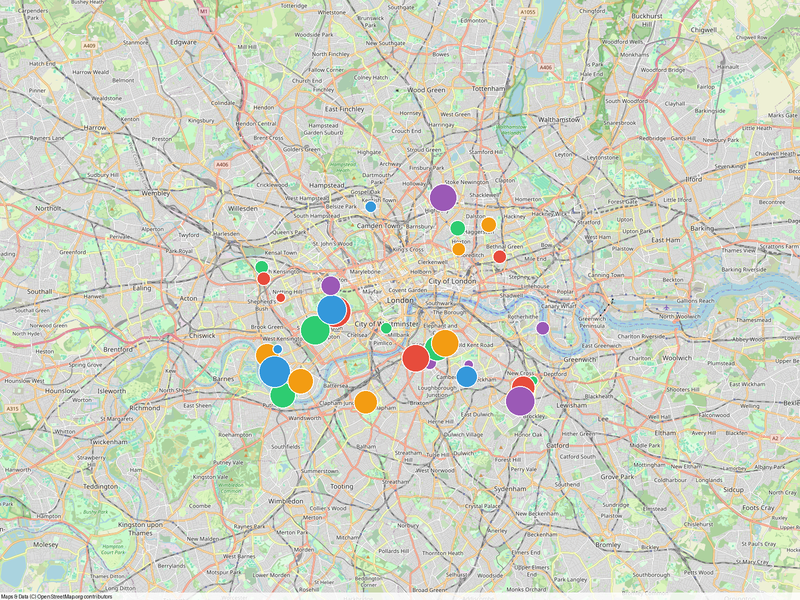Click the large blue bubble east of Barnes
Image resolution: width=800 pixels, height=600 pixels.
click(x=275, y=372)
